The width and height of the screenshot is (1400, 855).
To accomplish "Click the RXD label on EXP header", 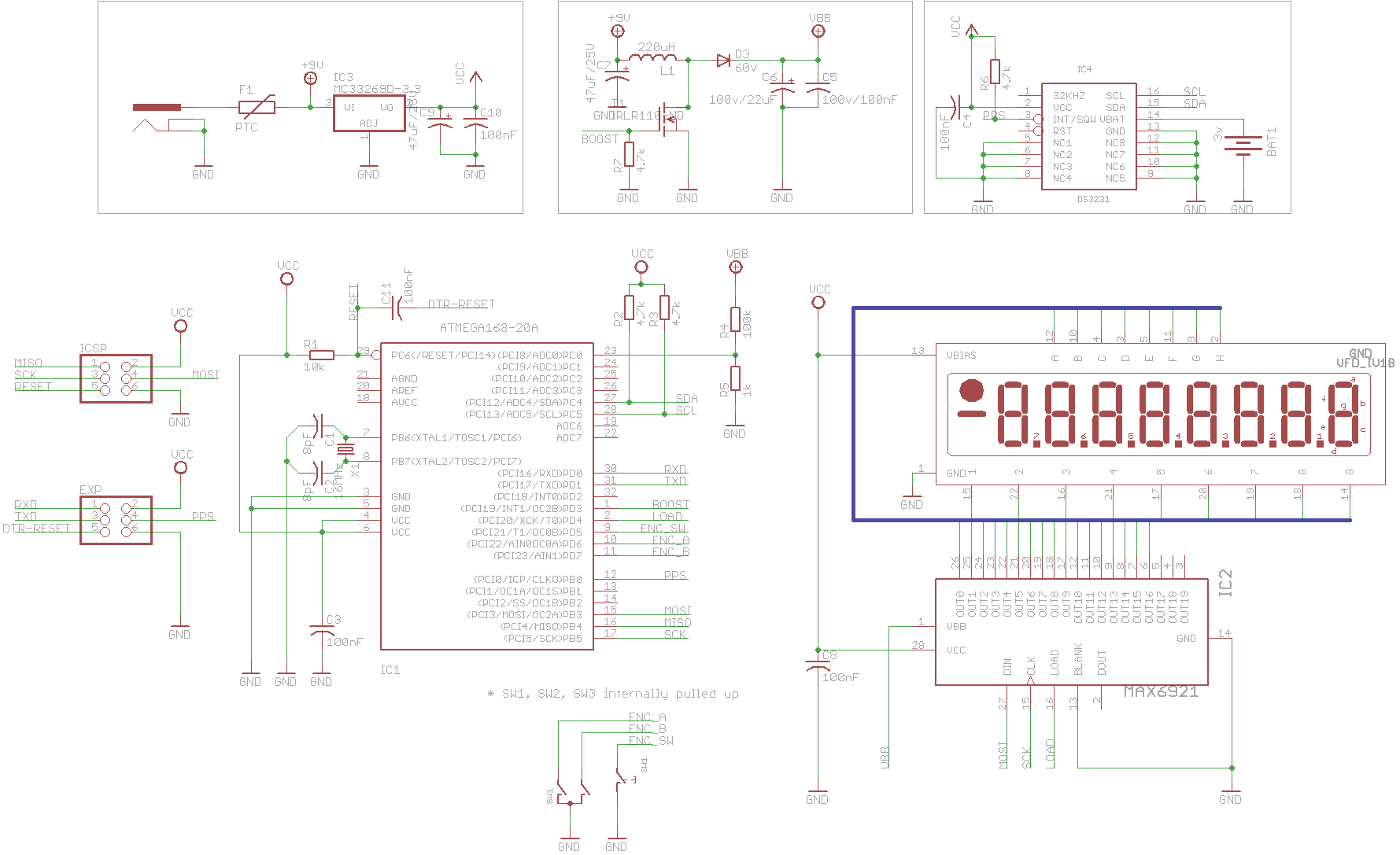I will (x=25, y=504).
